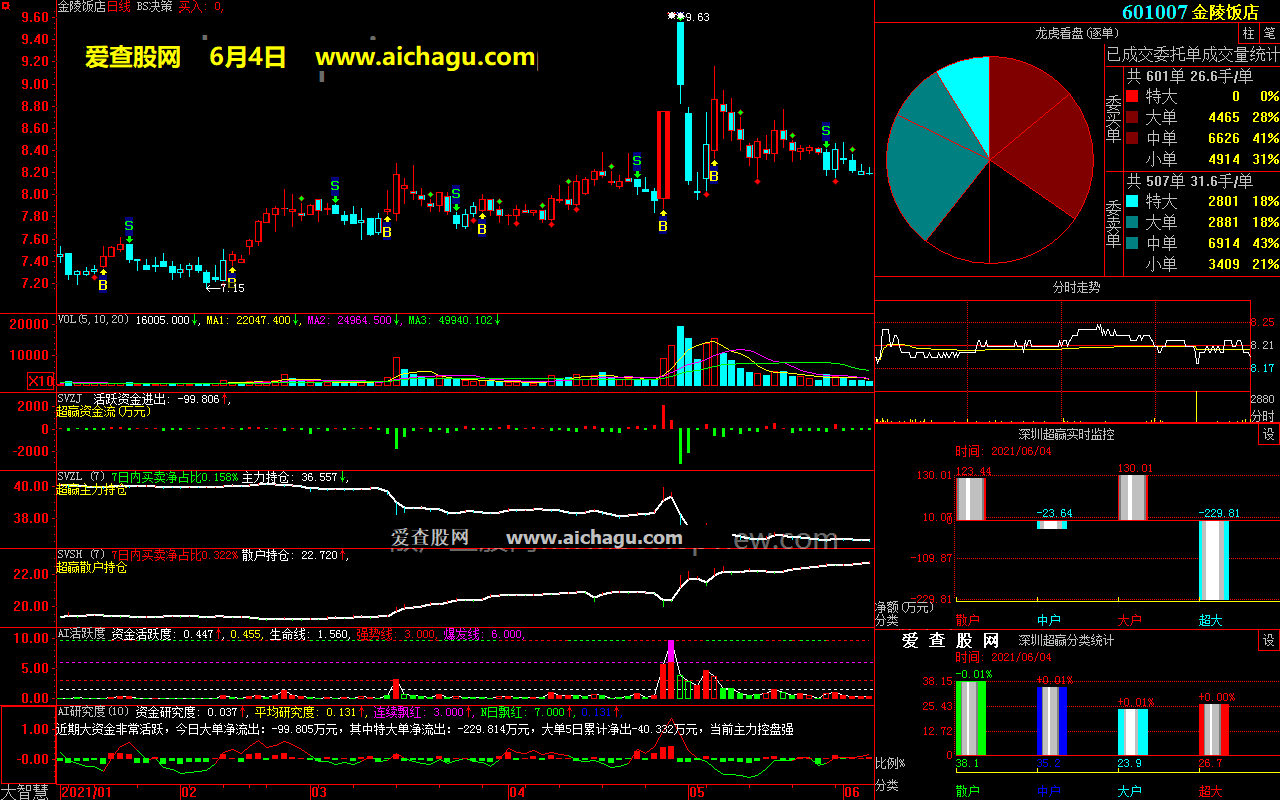Select the bright red 特大 buy-order swatch

tap(1132, 97)
